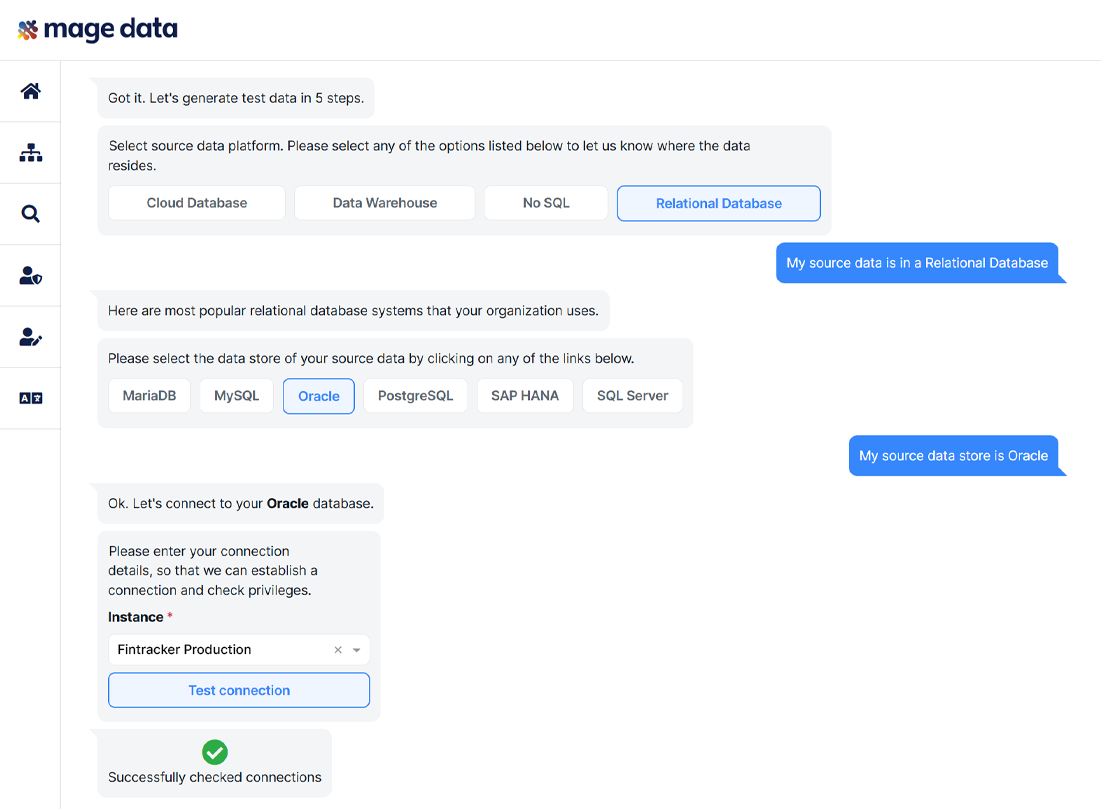This screenshot has height=809, width=1101.
Task: Click the user edit pencil sidebar icon
Action: pyautogui.click(x=31, y=337)
